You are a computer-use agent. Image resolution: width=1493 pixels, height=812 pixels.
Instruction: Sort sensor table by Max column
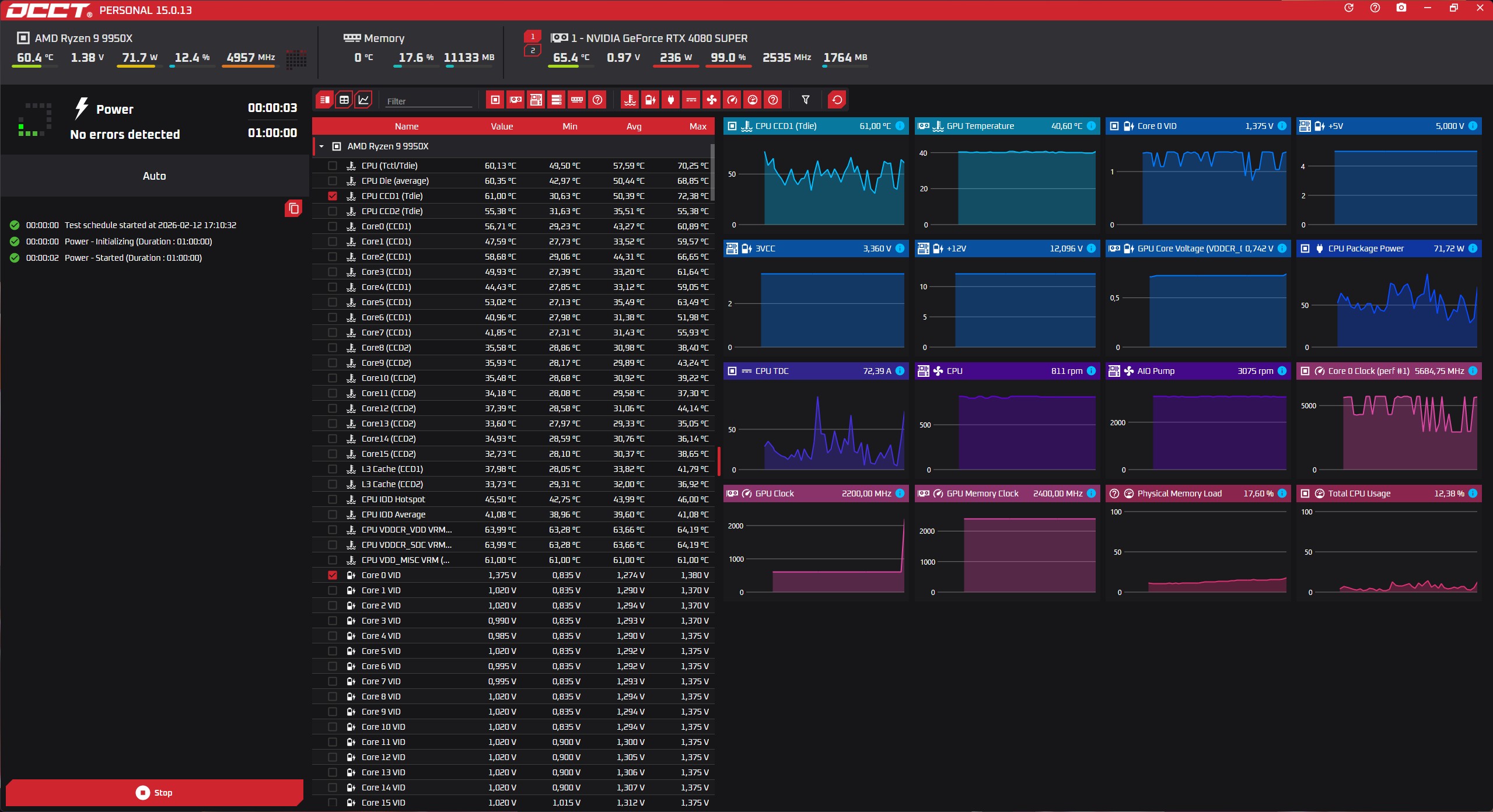pyautogui.click(x=697, y=127)
